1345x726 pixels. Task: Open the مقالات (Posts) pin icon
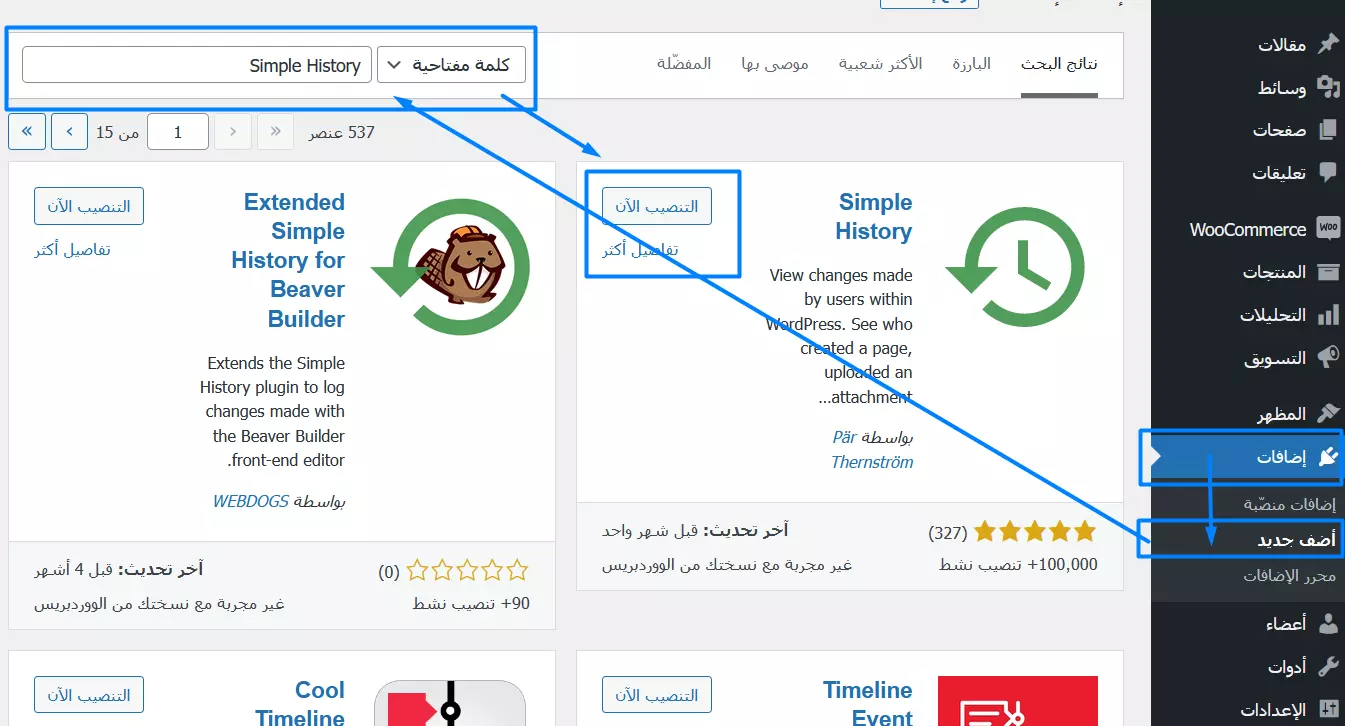(x=1327, y=45)
